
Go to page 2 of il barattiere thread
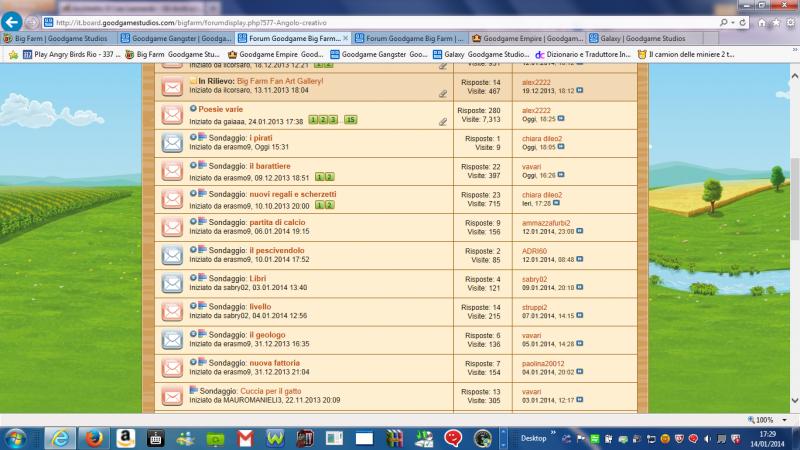[x=330, y=177]
